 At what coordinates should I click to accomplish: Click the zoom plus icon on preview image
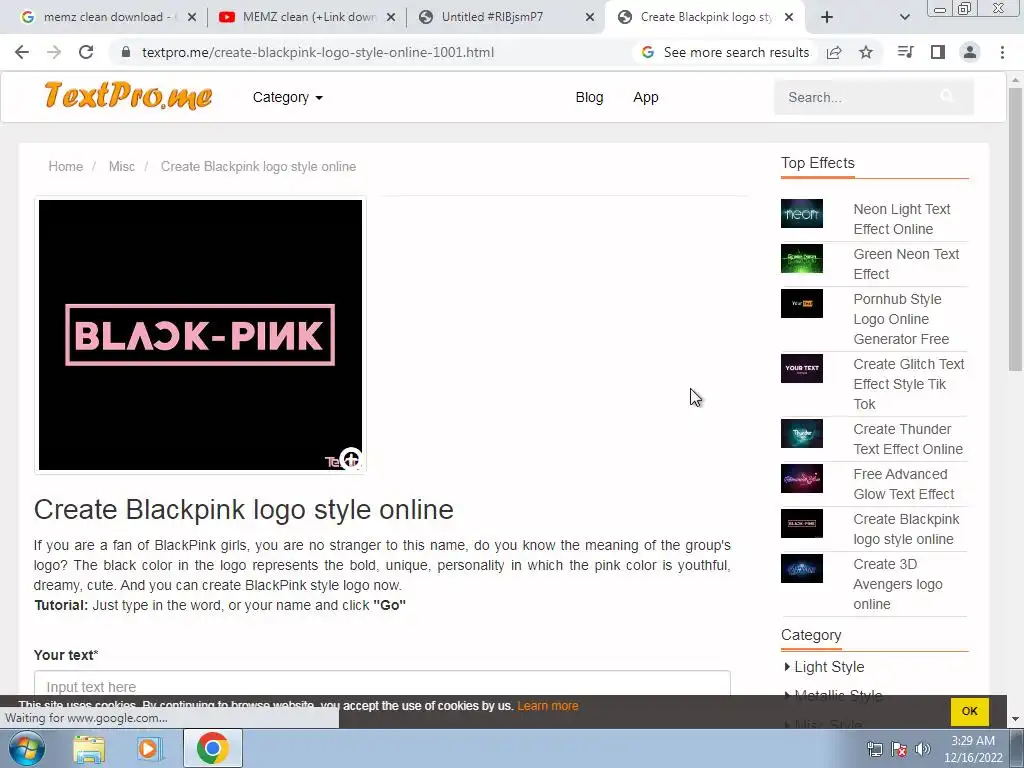[351, 458]
